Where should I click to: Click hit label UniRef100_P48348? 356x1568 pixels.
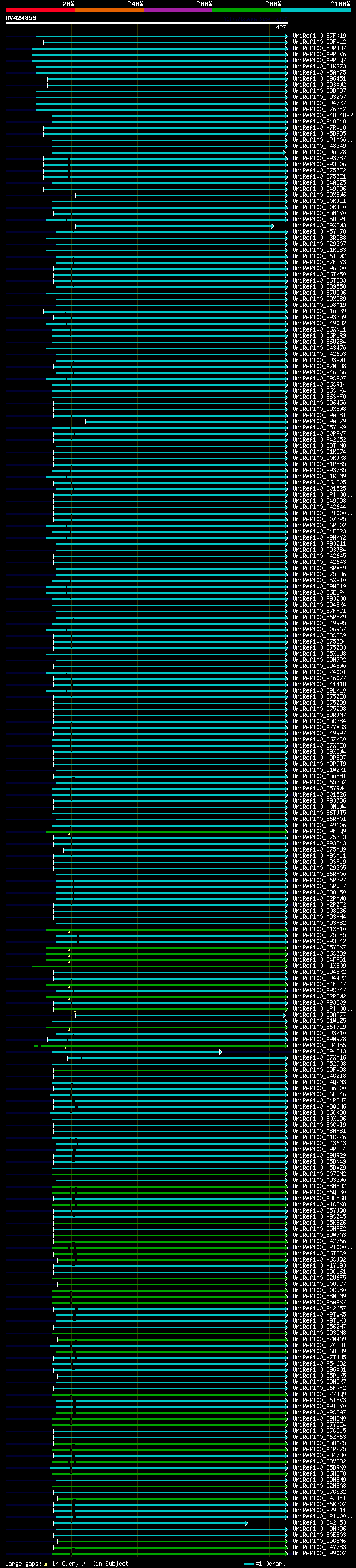[319, 122]
